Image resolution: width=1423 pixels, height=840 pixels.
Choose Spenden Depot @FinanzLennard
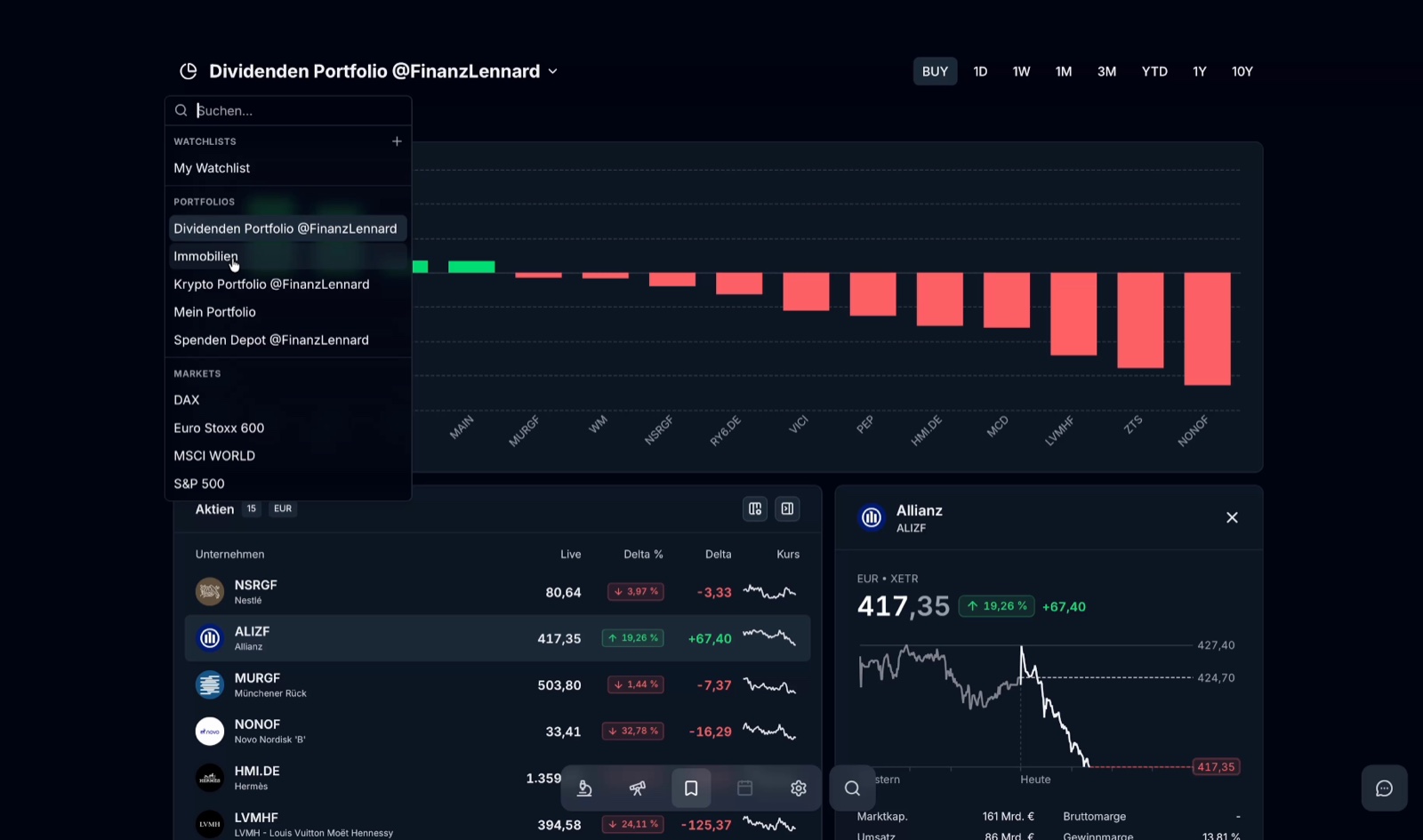pyautogui.click(x=288, y=340)
